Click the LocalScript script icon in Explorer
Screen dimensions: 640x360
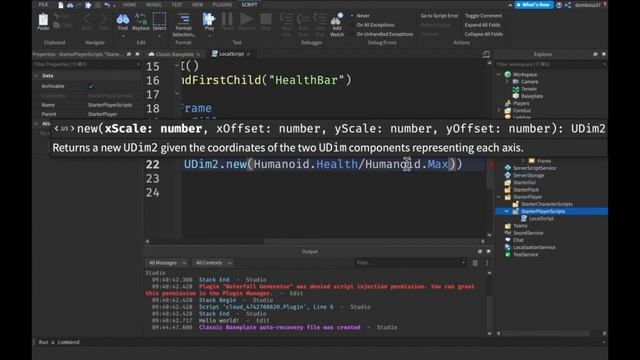click(x=524, y=218)
